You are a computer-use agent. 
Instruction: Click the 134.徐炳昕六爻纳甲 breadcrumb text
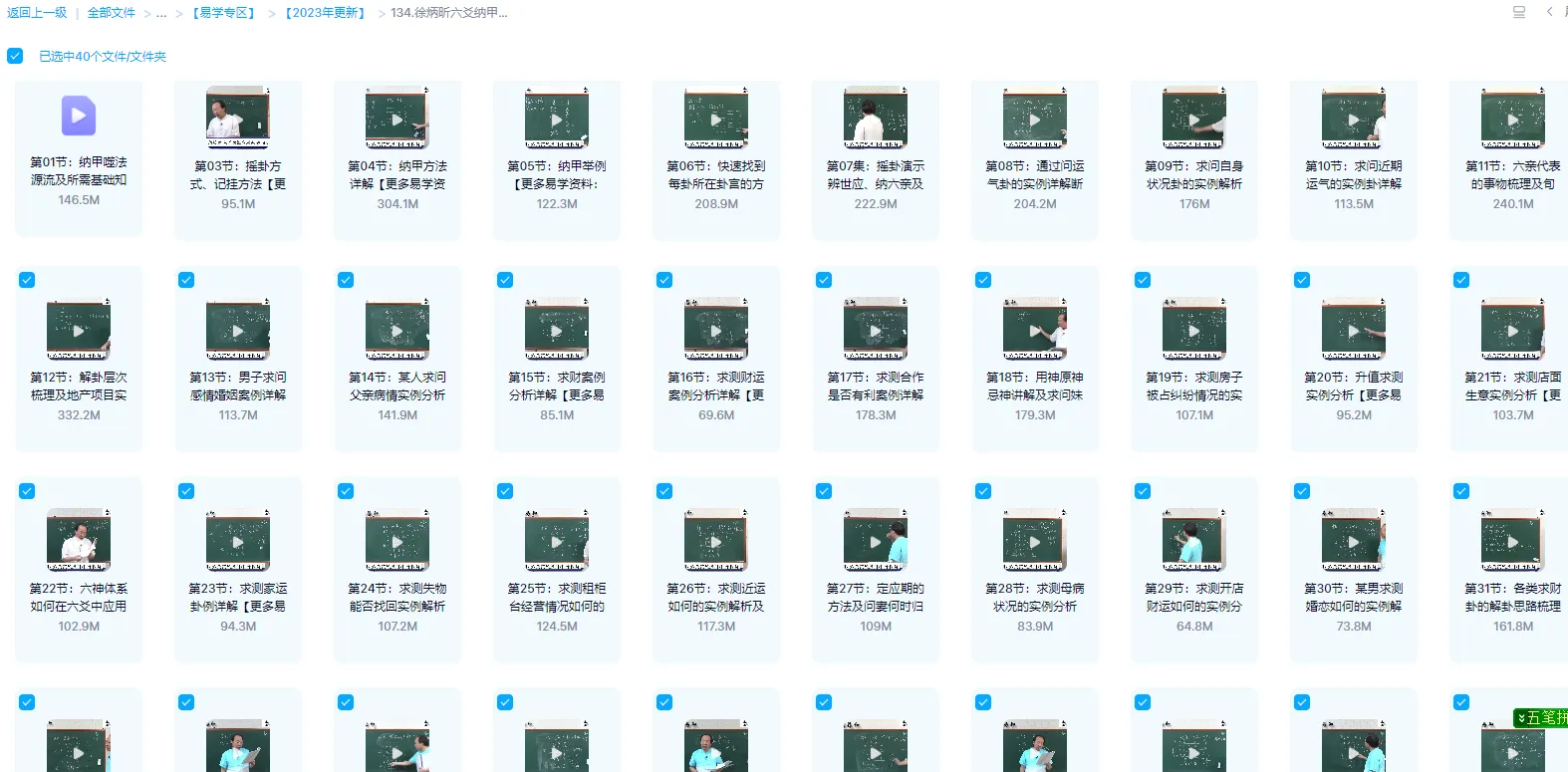point(449,13)
